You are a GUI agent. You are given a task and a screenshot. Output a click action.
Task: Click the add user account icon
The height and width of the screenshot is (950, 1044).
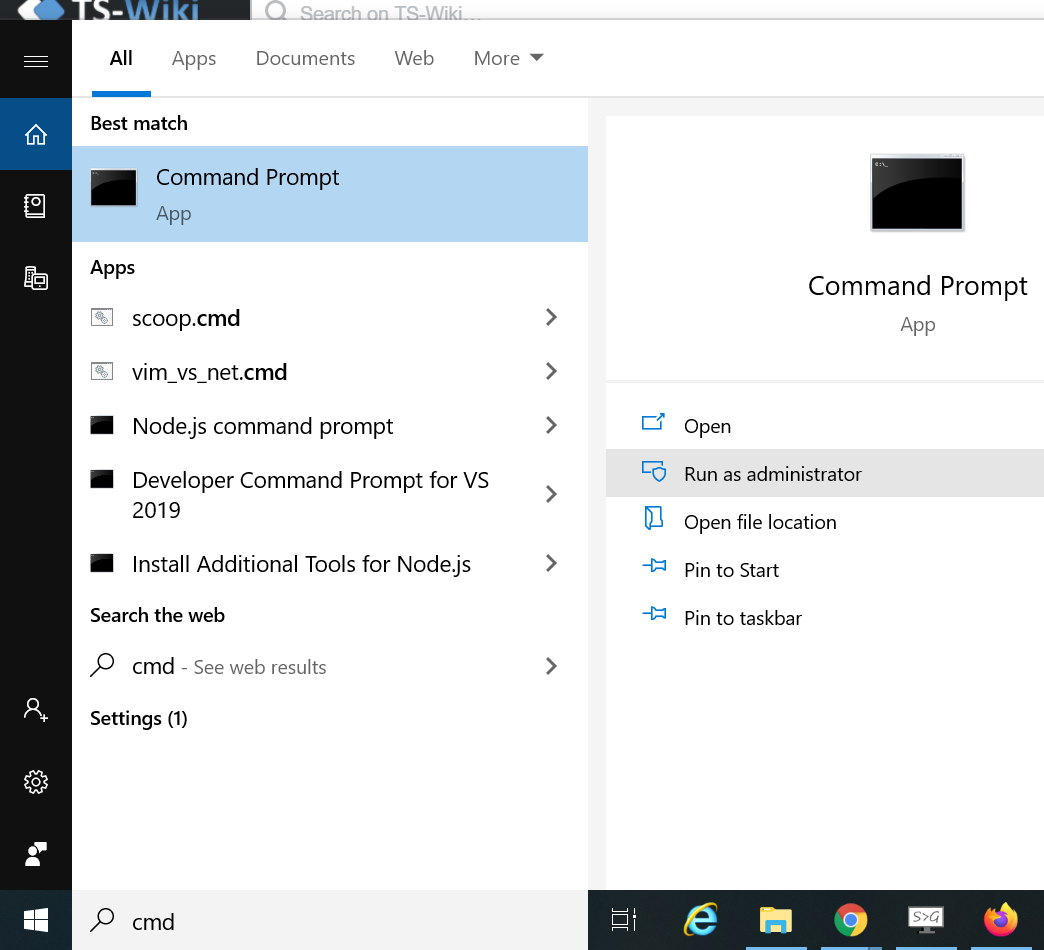click(36, 710)
